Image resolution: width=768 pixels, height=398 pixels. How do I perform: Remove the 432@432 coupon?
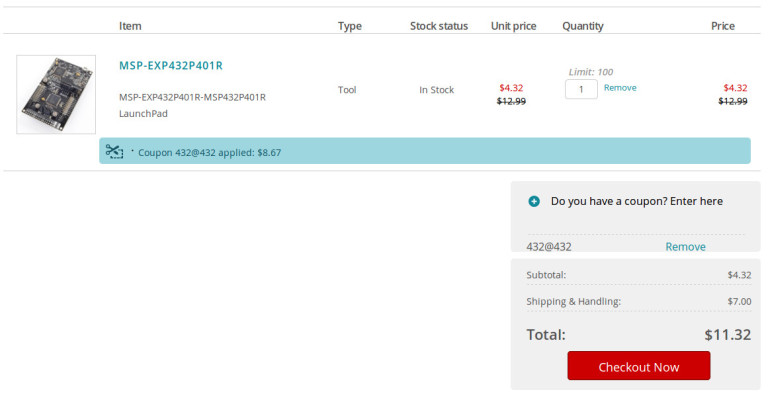pos(685,247)
